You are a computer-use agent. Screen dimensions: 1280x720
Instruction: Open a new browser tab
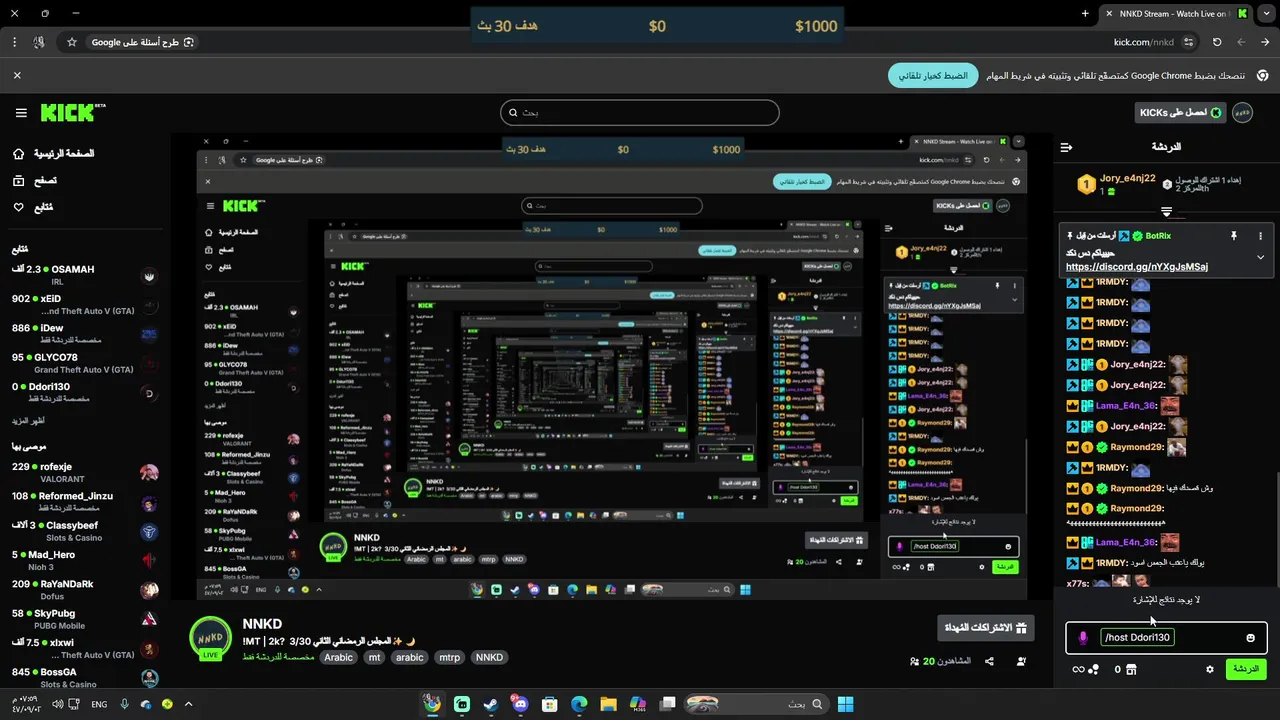(x=1085, y=14)
